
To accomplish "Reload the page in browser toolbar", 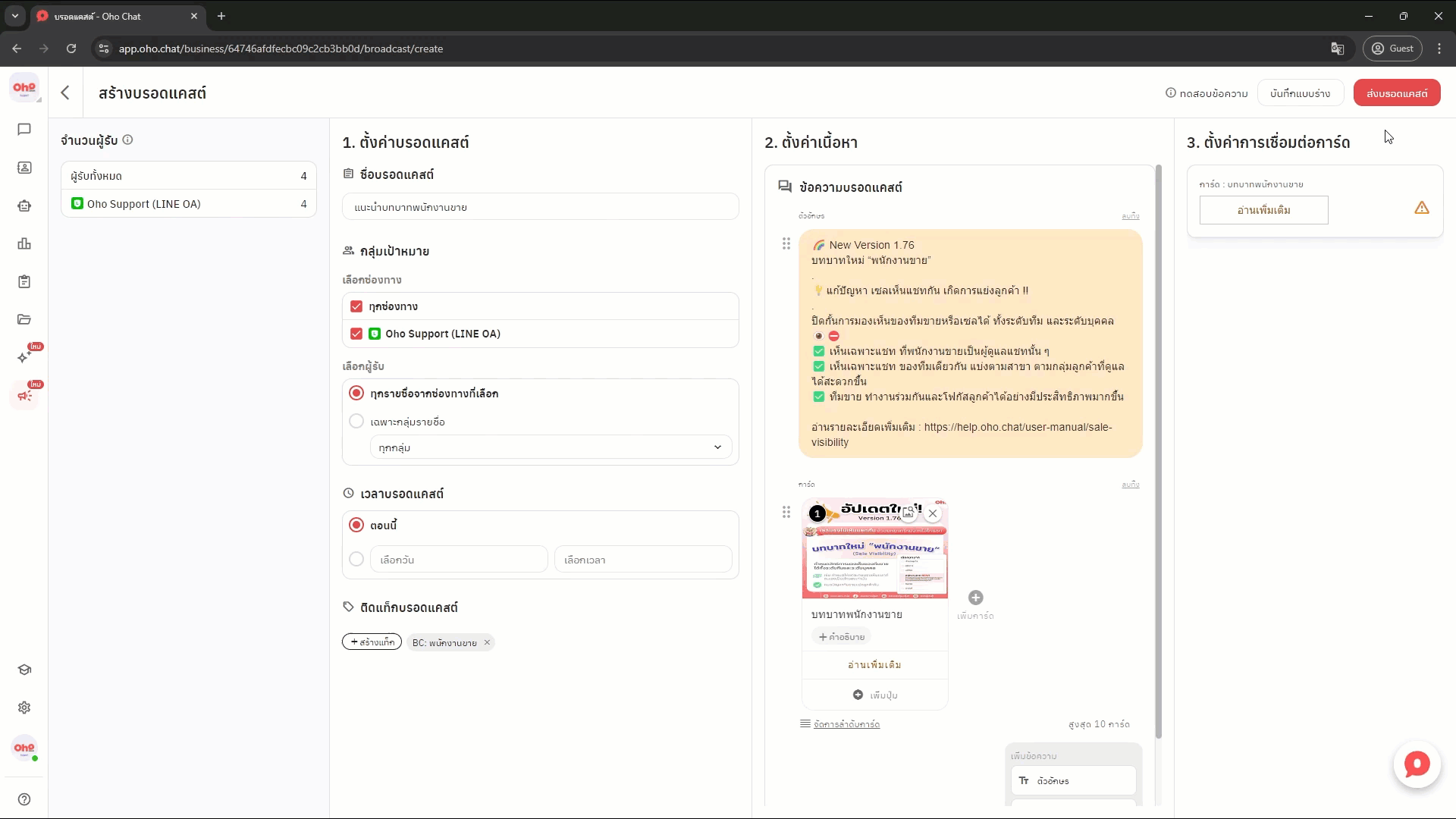I will pos(71,49).
